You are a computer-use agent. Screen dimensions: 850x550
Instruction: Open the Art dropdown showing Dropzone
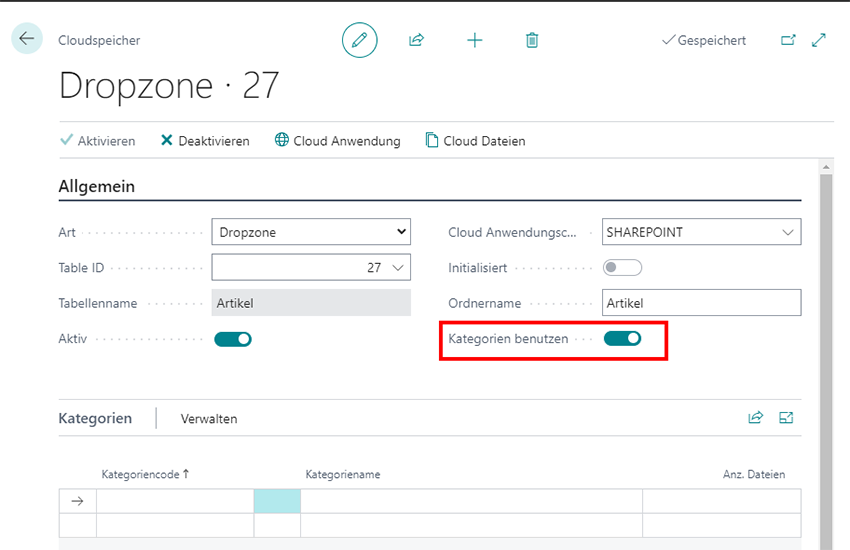(x=311, y=232)
